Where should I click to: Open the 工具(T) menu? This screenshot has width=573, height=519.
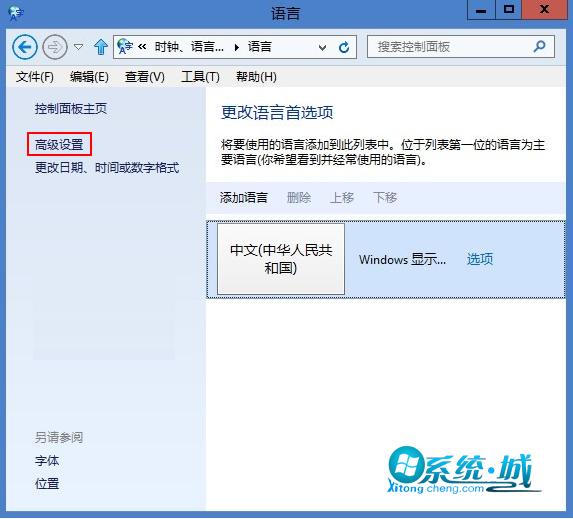coord(200,77)
